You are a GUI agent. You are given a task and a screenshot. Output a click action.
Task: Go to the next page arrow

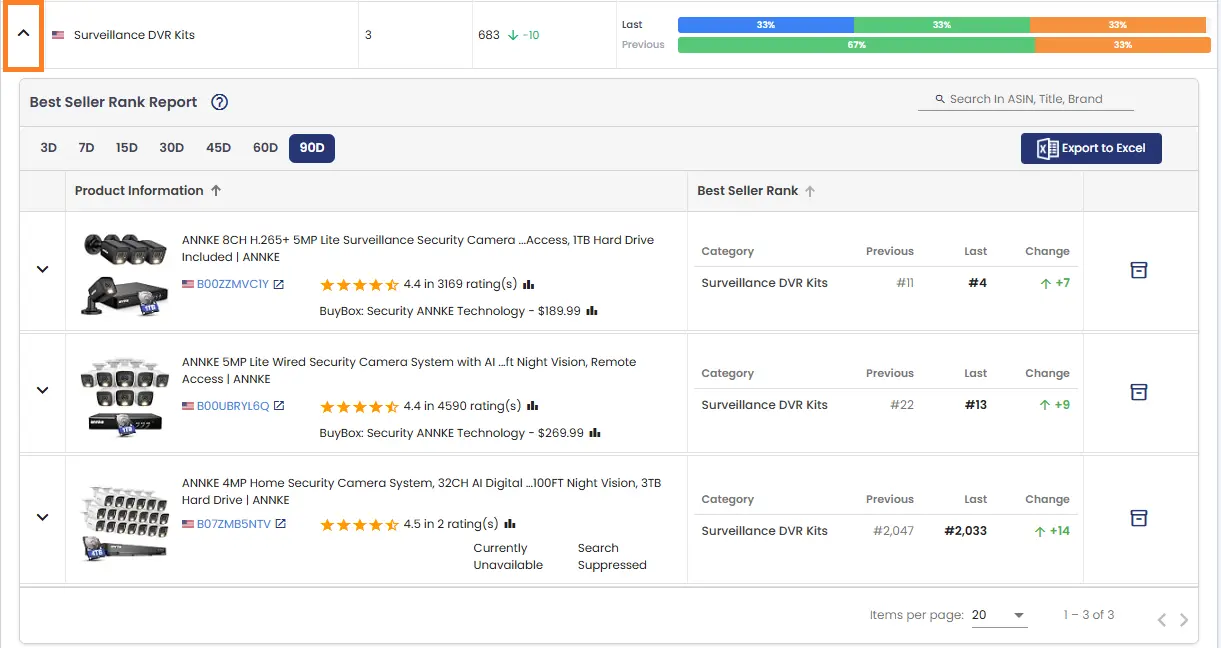1184,620
